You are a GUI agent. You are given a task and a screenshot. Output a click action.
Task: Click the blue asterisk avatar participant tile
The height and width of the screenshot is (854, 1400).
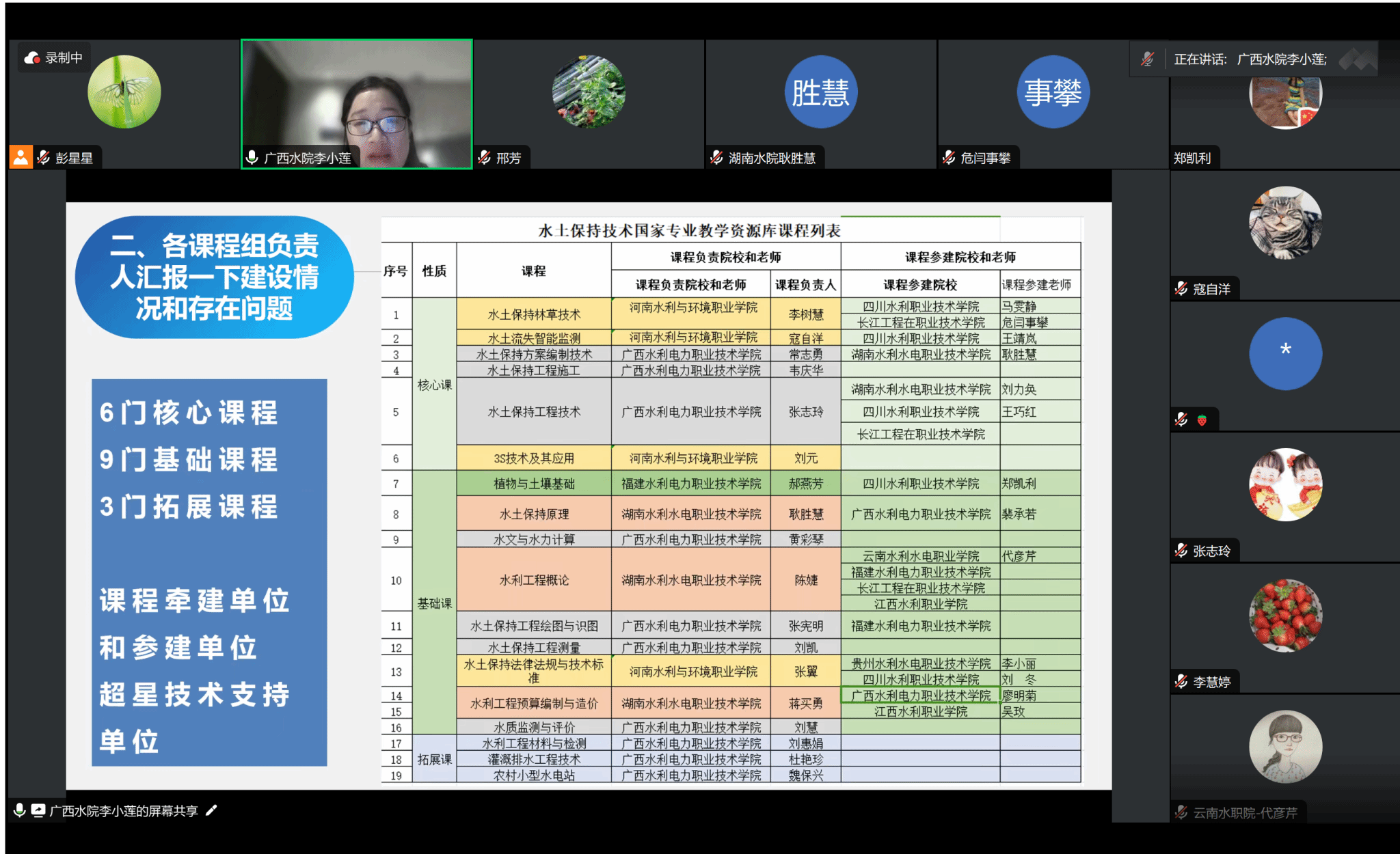click(x=1285, y=353)
